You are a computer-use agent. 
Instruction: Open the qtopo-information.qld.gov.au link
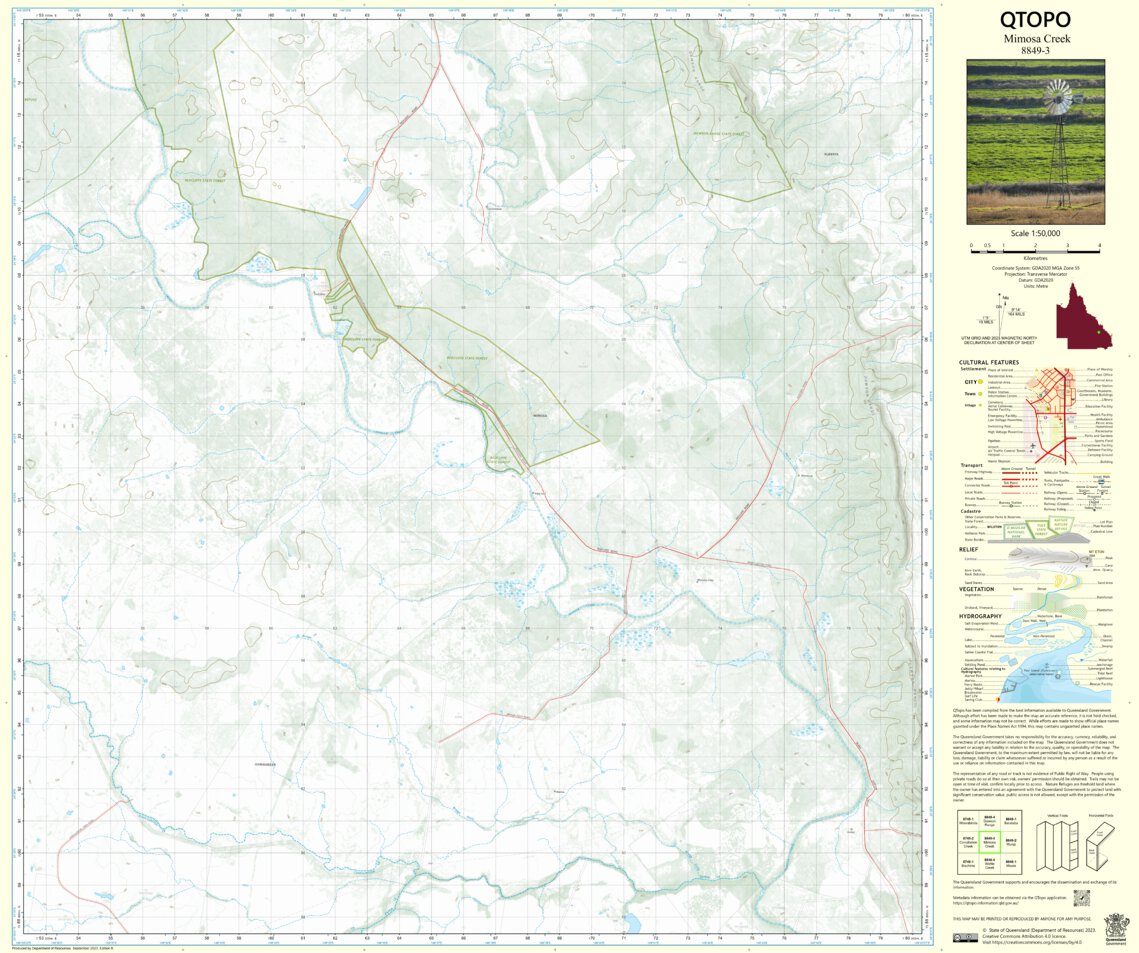(x=985, y=901)
